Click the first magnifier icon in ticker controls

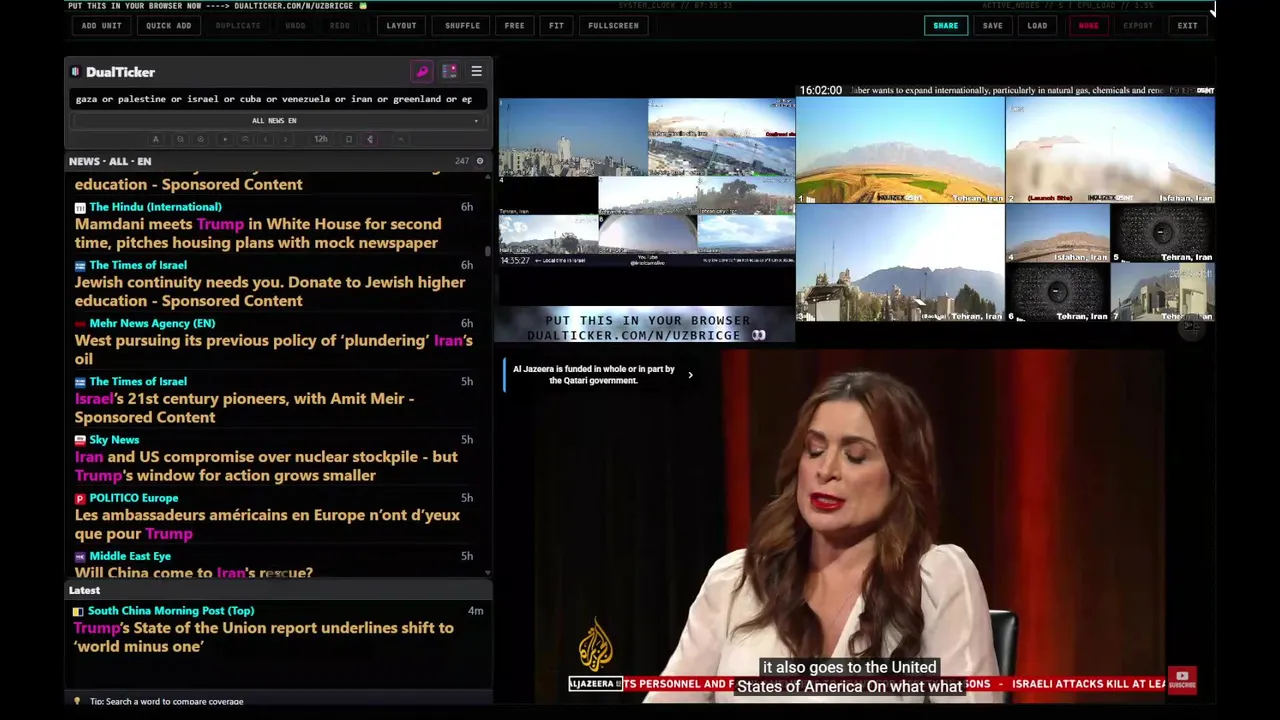[180, 139]
